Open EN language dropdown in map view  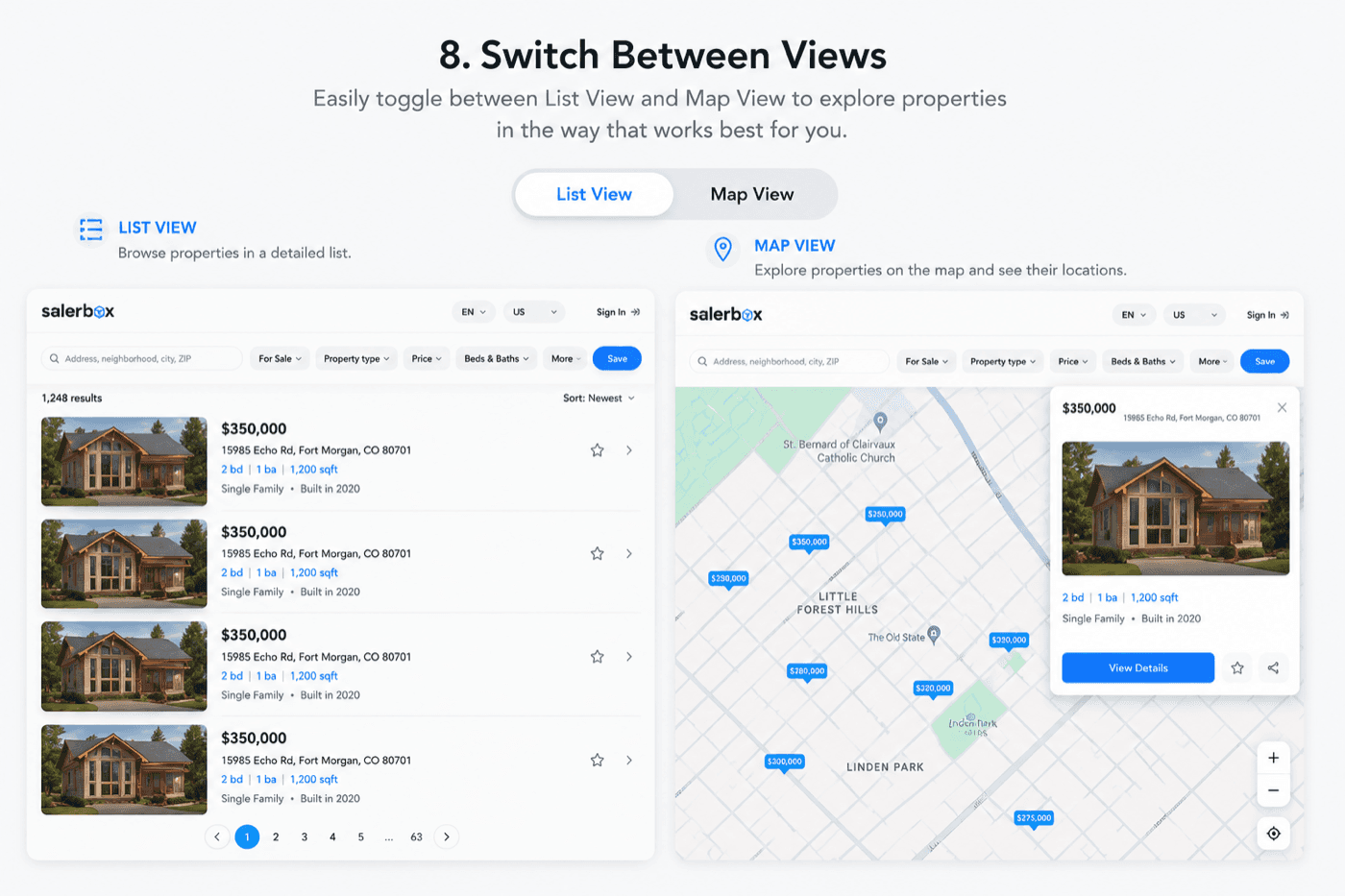(1135, 315)
